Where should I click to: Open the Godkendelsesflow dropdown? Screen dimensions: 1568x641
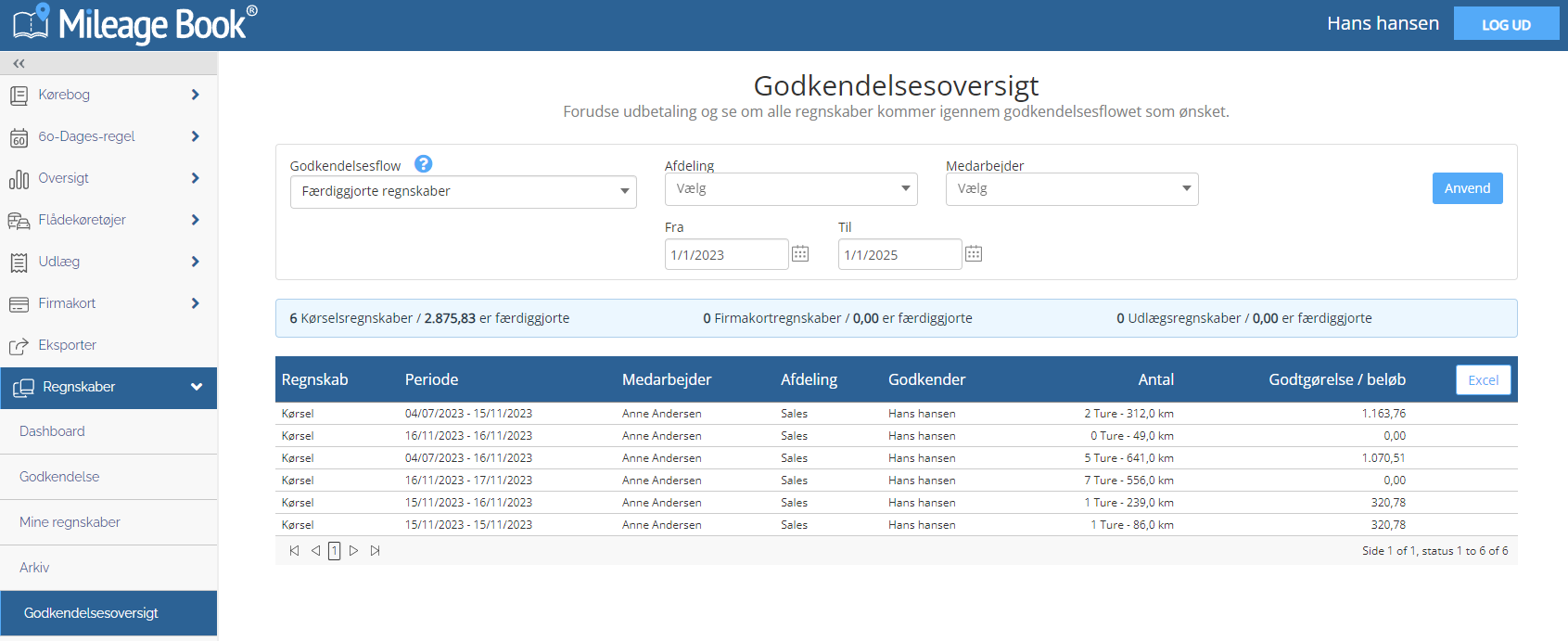pos(464,192)
